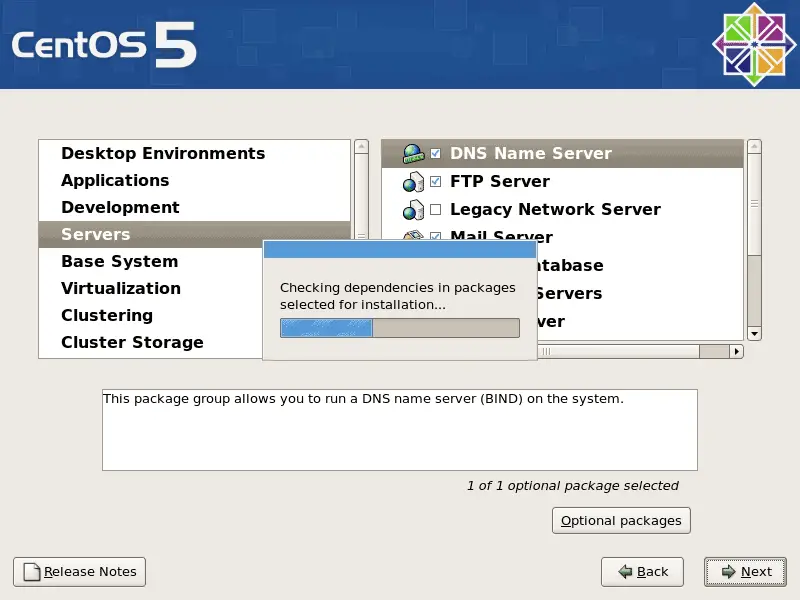This screenshot has width=800, height=600.
Task: Click the FTP Server group icon
Action: 413,182
